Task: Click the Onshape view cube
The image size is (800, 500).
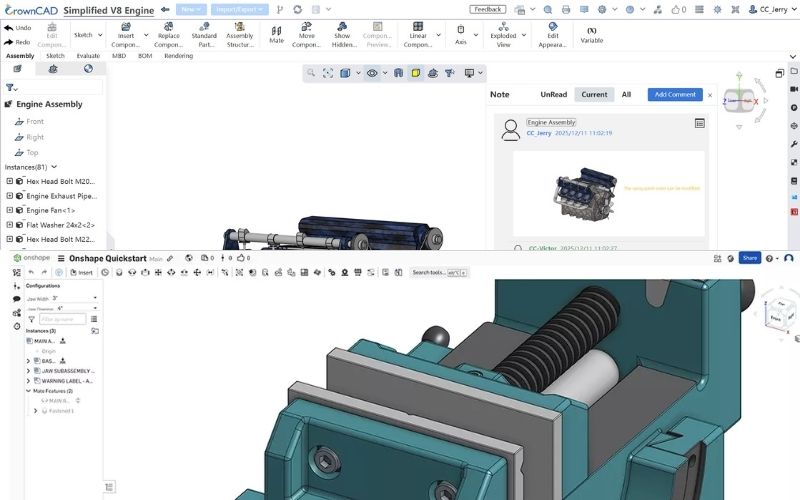Action: coord(779,313)
